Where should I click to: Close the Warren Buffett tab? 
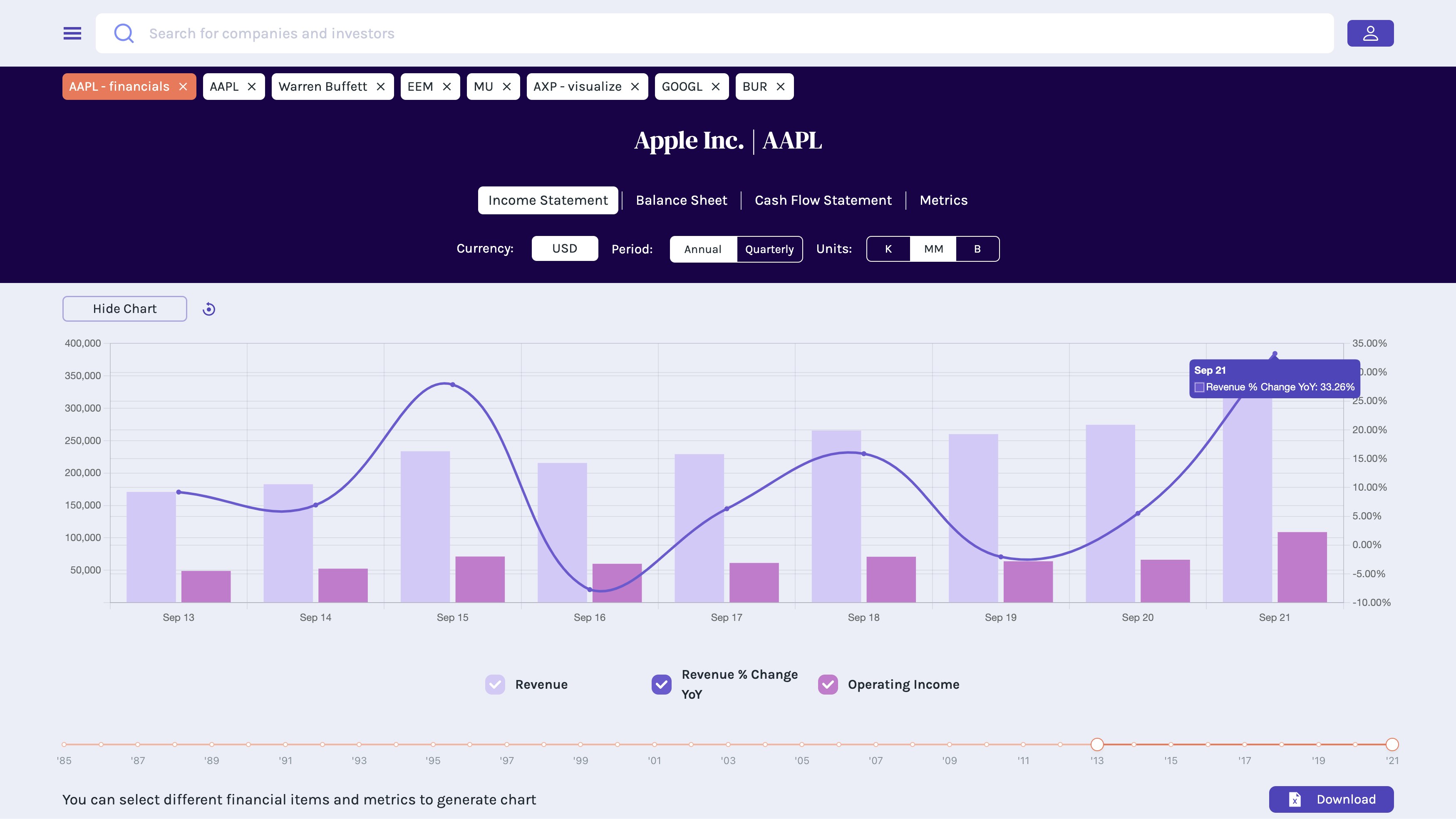click(x=381, y=87)
